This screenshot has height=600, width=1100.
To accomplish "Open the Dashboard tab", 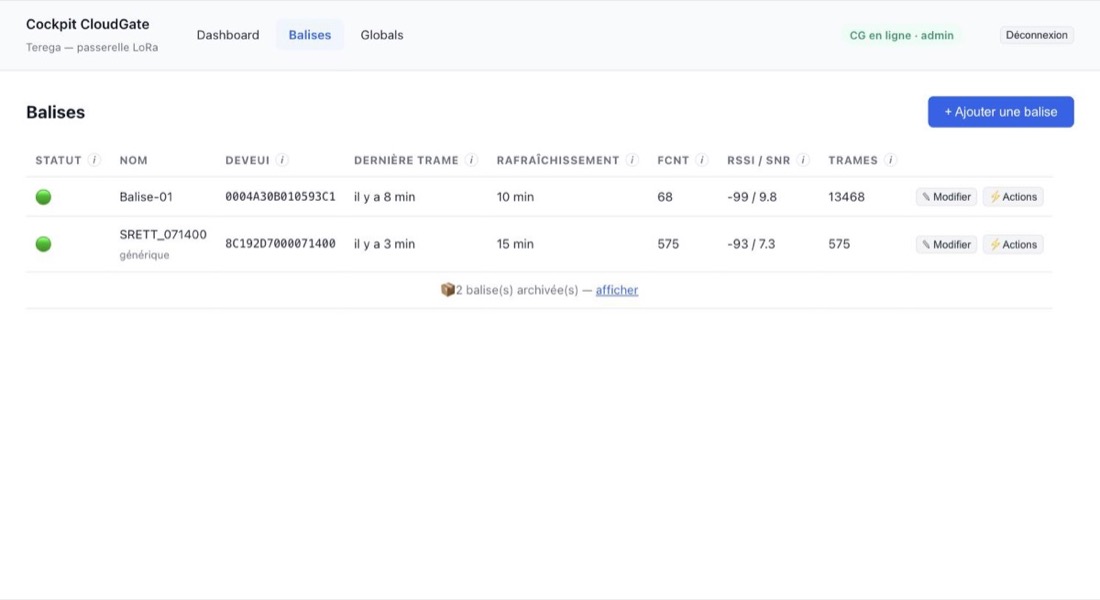I will (x=228, y=35).
